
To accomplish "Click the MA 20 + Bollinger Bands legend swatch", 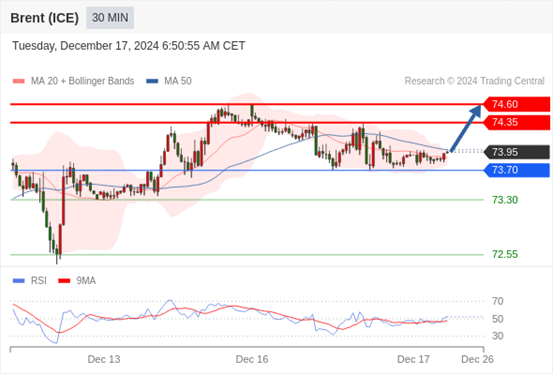I will click(19, 81).
